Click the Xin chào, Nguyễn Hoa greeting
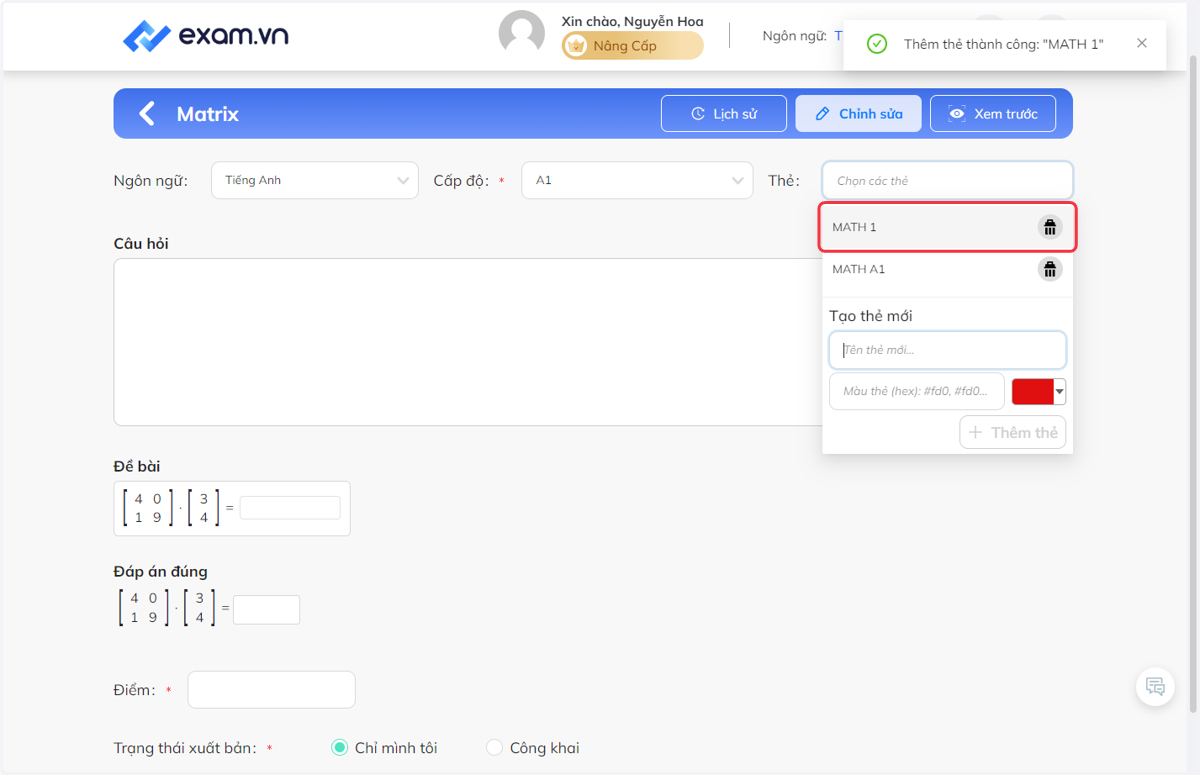The image size is (1200, 775). click(632, 21)
